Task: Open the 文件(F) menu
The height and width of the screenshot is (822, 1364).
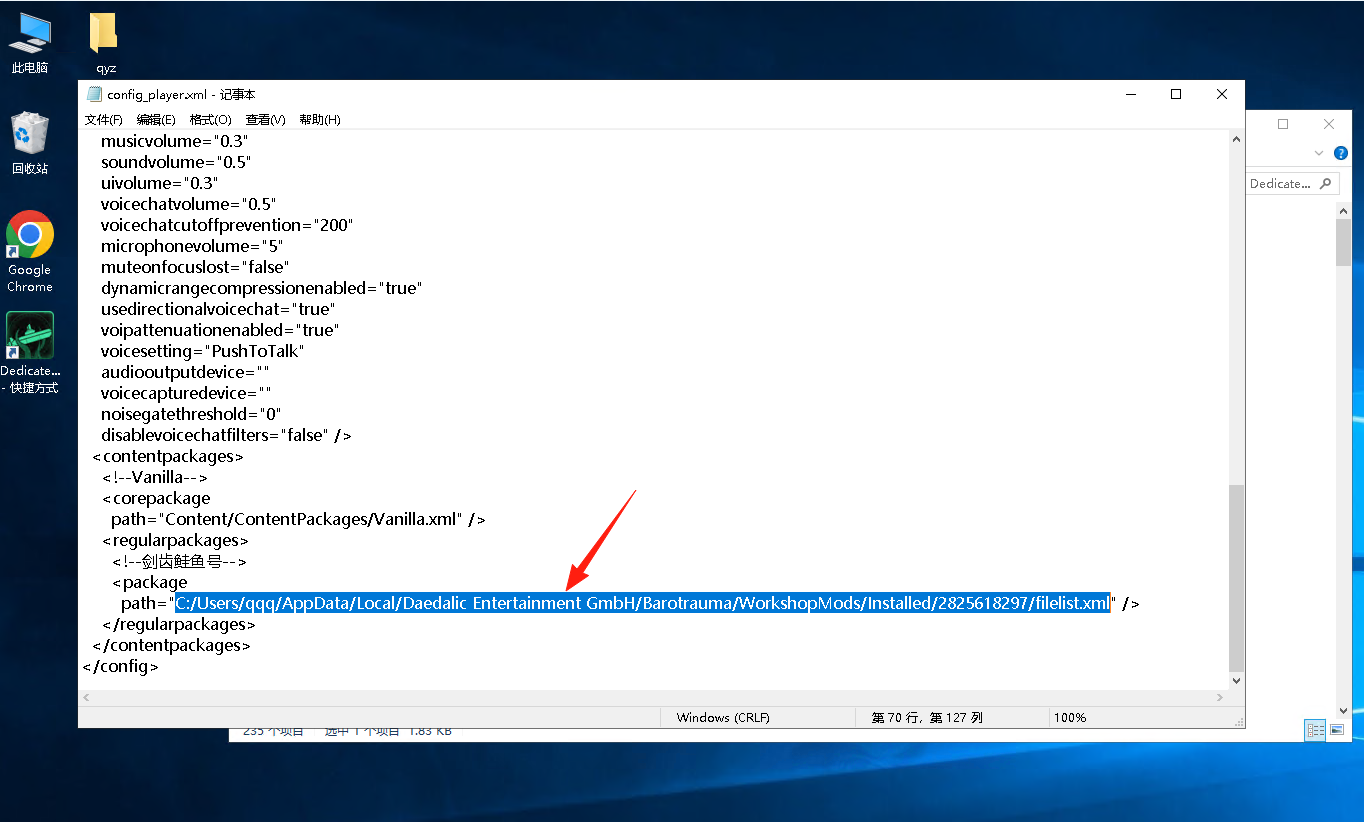Action: click(x=104, y=119)
